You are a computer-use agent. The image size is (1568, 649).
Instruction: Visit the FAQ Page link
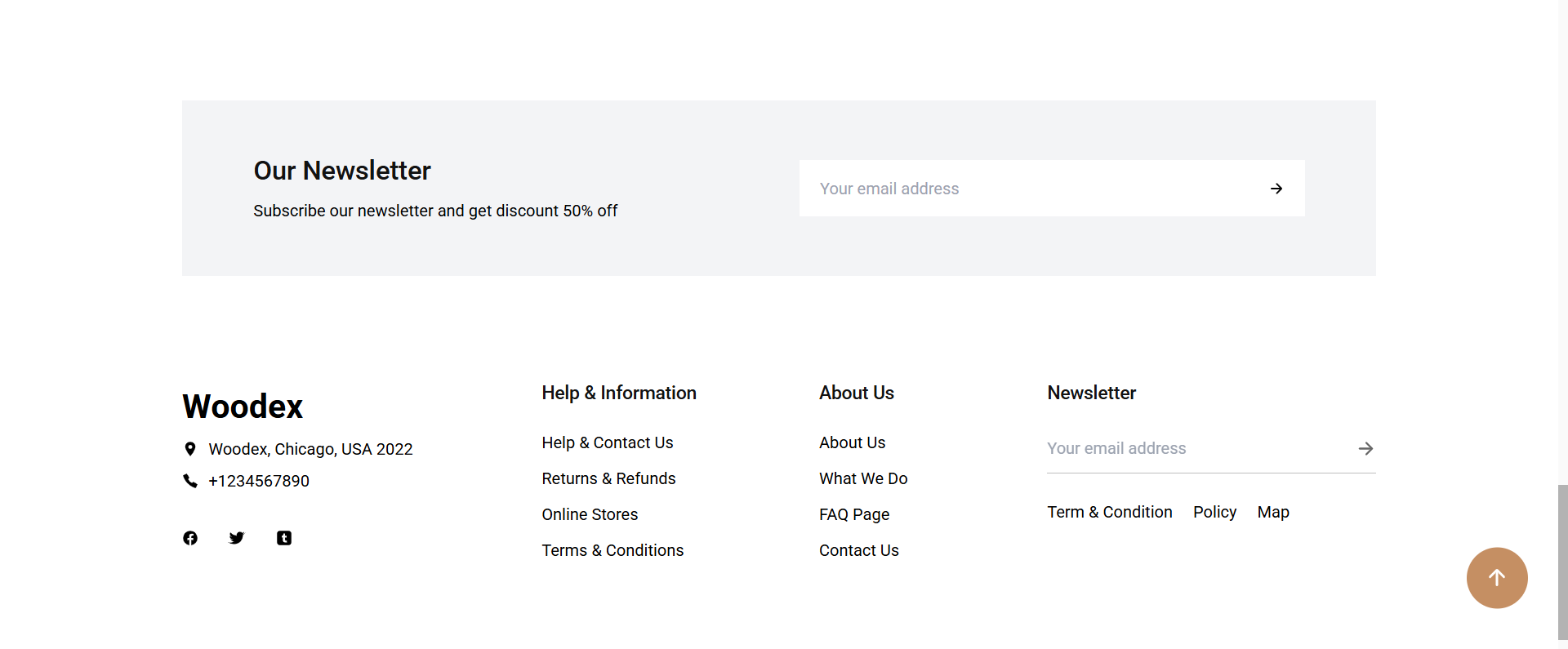click(x=854, y=514)
